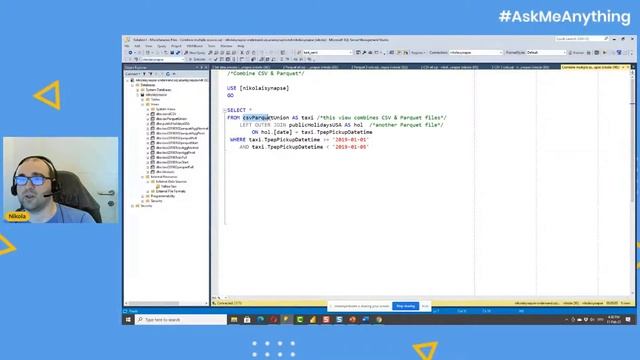The height and width of the screenshot is (360, 640).
Task: Expand the Programmability node
Action: (x=142, y=196)
